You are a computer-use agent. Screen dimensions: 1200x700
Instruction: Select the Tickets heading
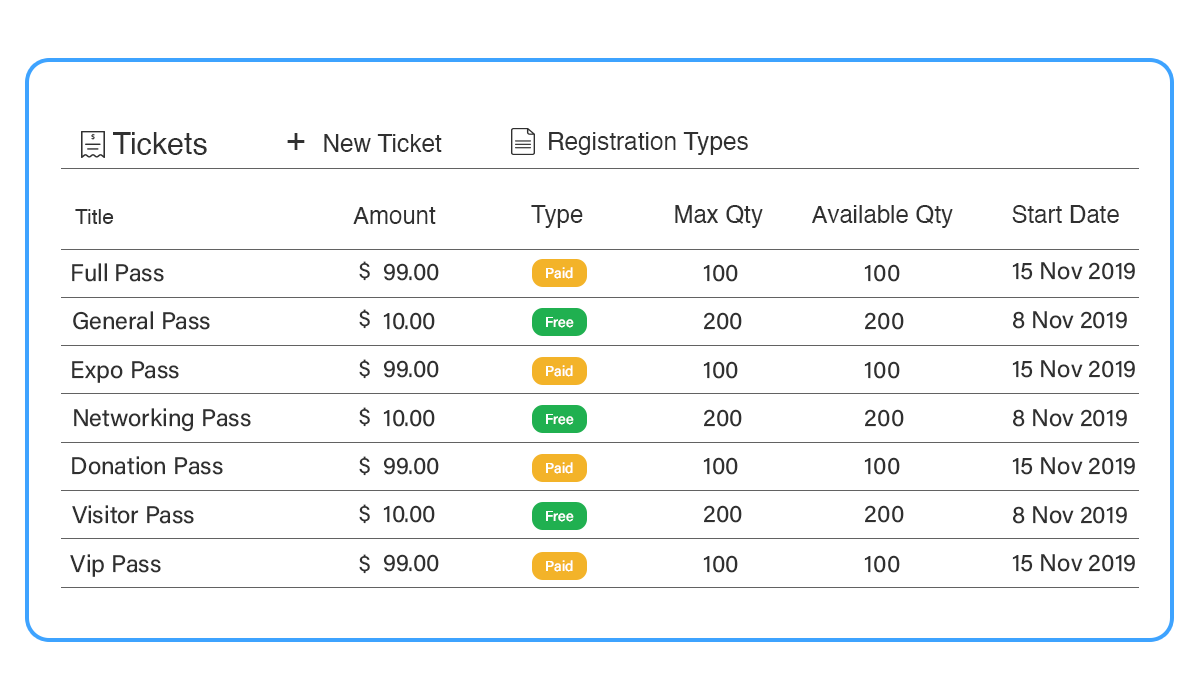(160, 144)
